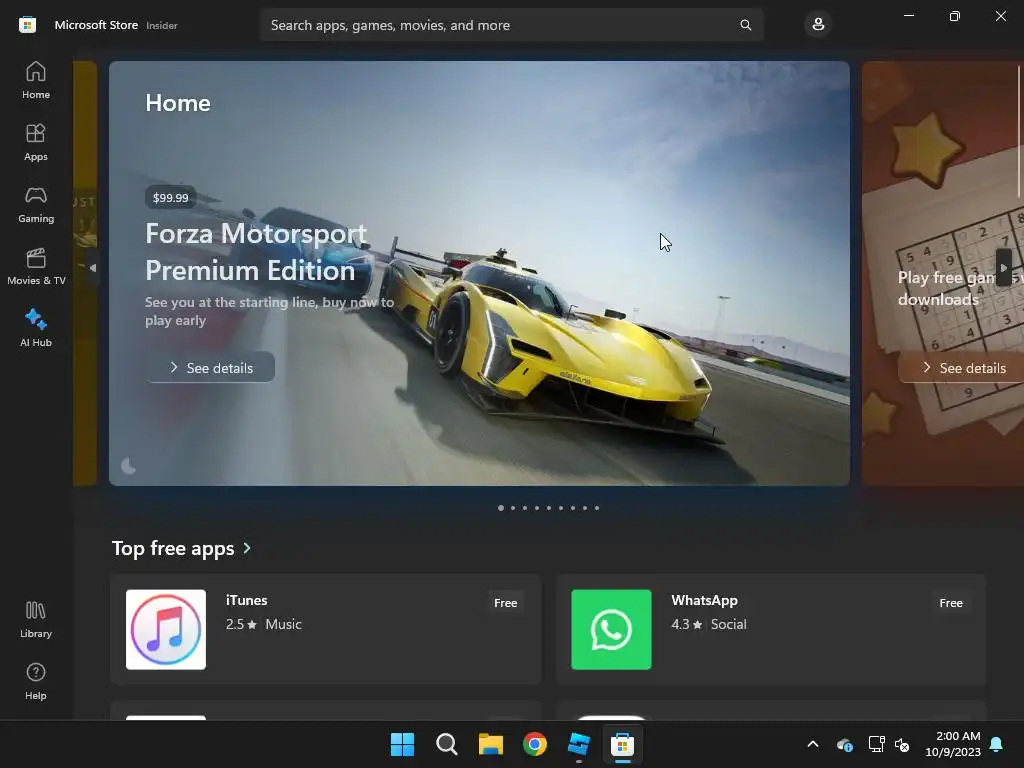This screenshot has height=768, width=1024.
Task: Click the WhatsApp app icon
Action: pos(611,630)
